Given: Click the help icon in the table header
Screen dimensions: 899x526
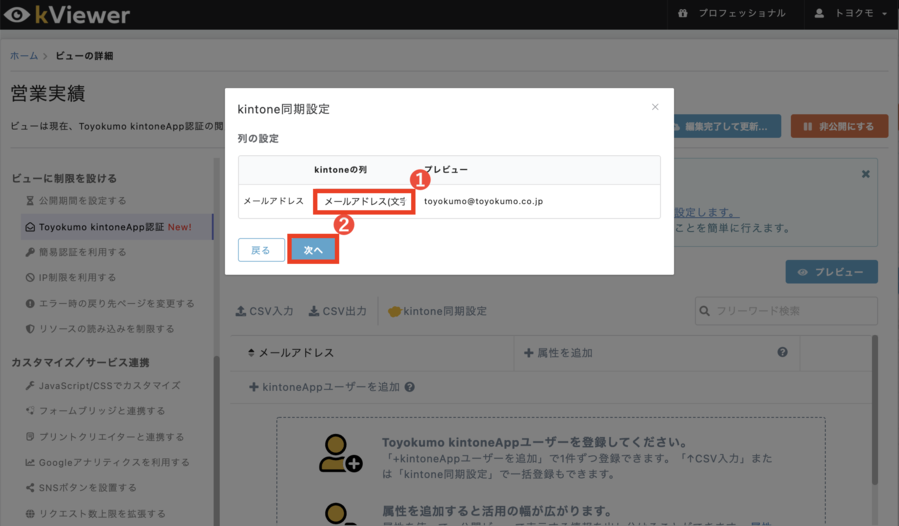Looking at the screenshot, I should pyautogui.click(x=782, y=352).
